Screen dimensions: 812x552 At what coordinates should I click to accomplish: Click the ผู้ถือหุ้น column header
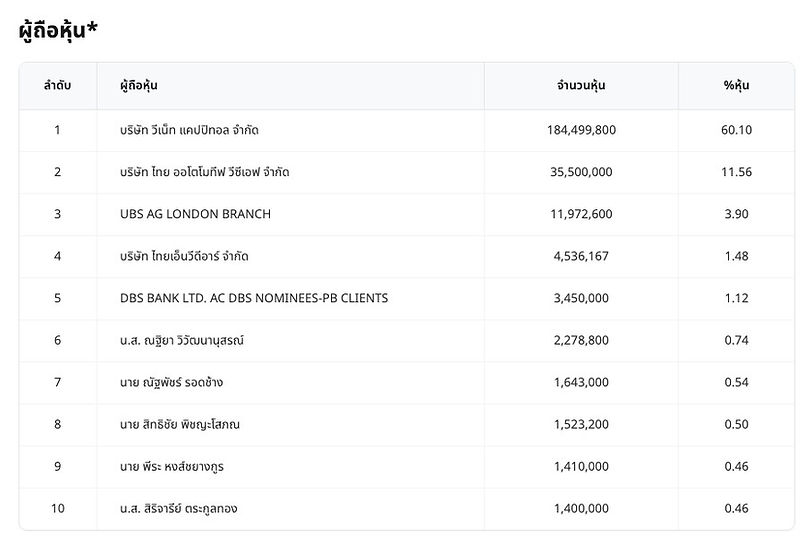[138, 86]
